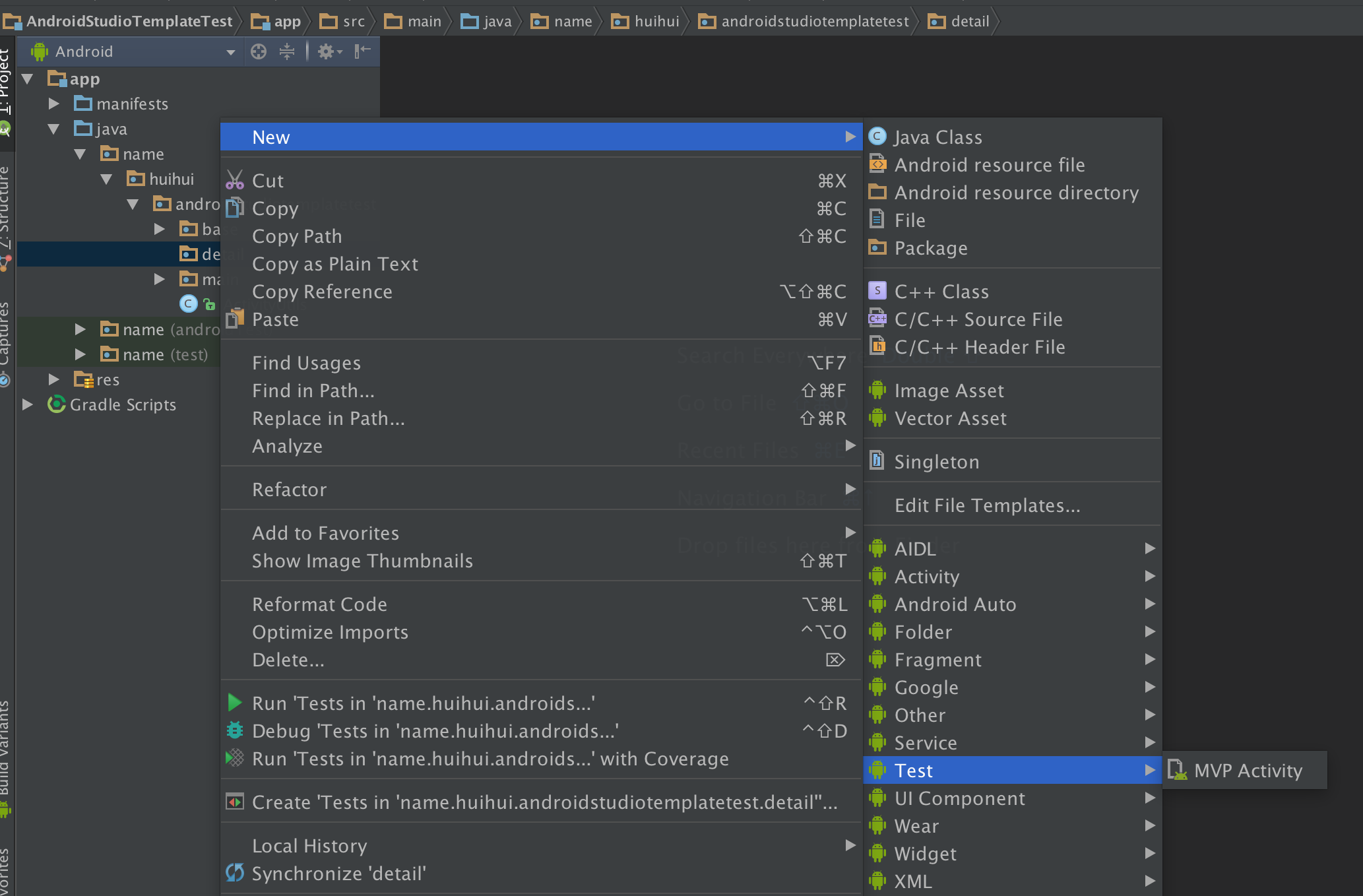This screenshot has width=1363, height=896.
Task: Create a new C++ Class
Action: coord(1012,292)
